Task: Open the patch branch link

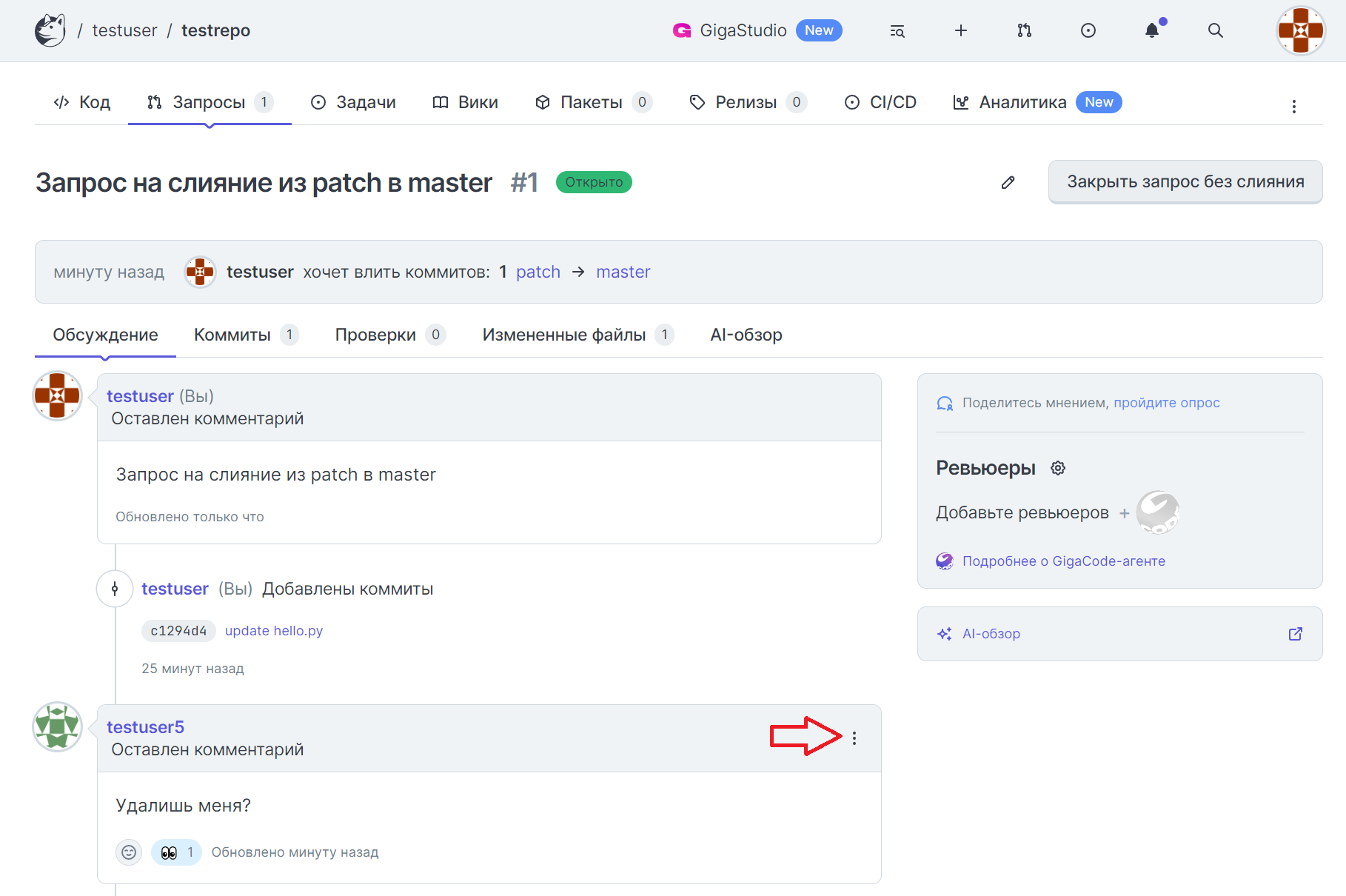Action: 538,272
